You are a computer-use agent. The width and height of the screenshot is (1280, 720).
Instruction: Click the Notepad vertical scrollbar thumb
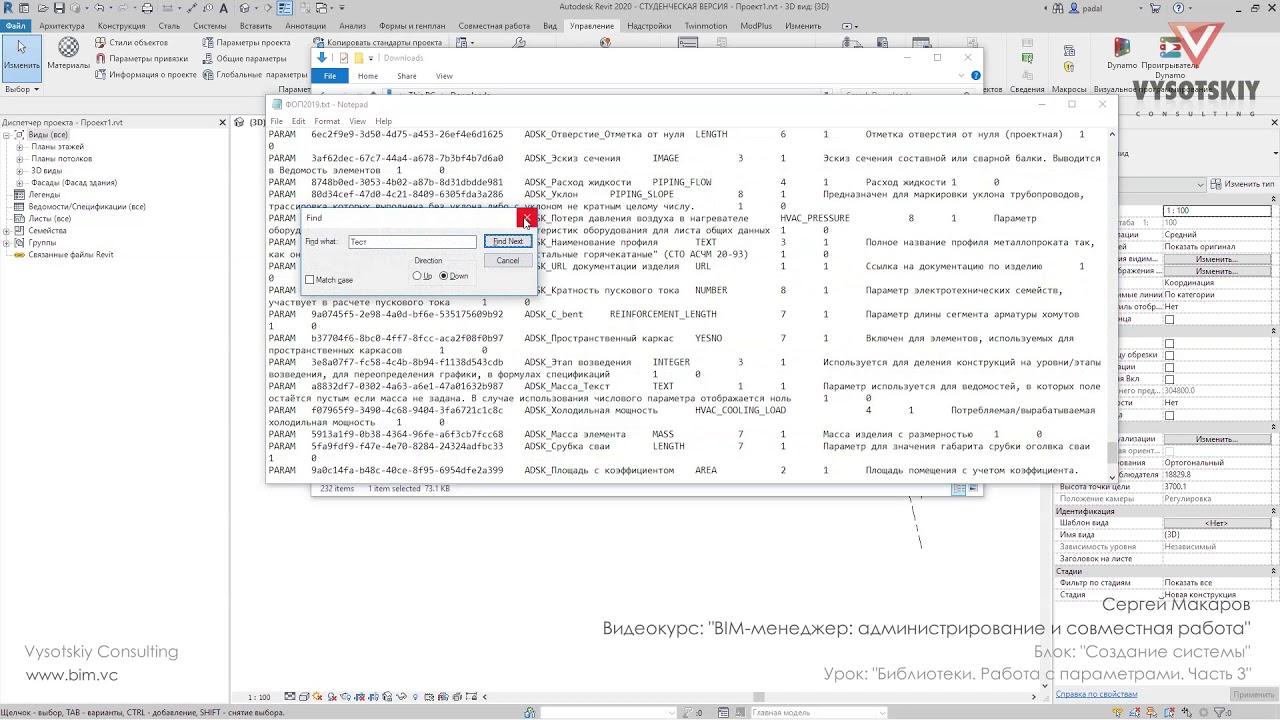[1112, 451]
